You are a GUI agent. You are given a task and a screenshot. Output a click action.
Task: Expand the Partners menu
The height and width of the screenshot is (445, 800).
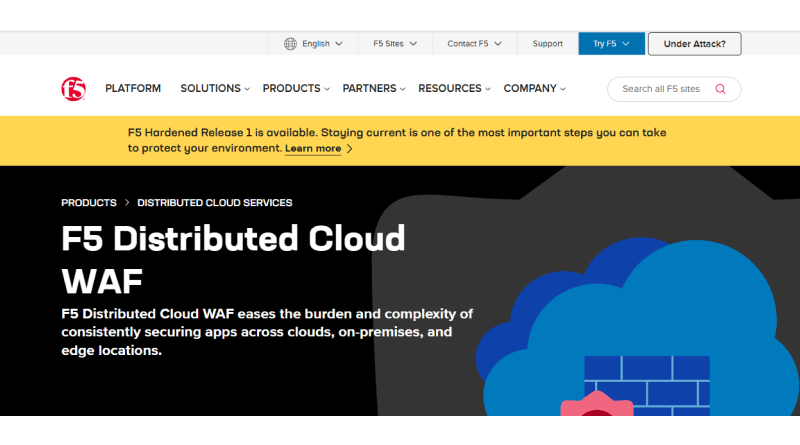(373, 89)
